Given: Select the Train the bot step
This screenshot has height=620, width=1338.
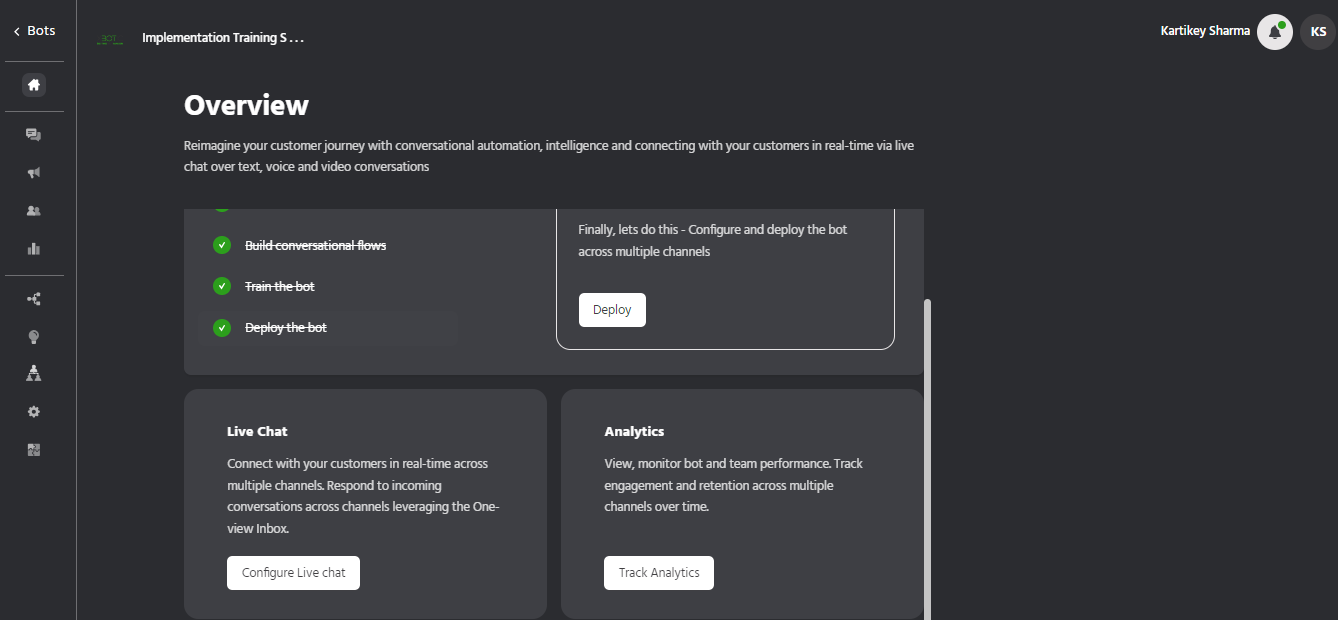Looking at the screenshot, I should [280, 287].
